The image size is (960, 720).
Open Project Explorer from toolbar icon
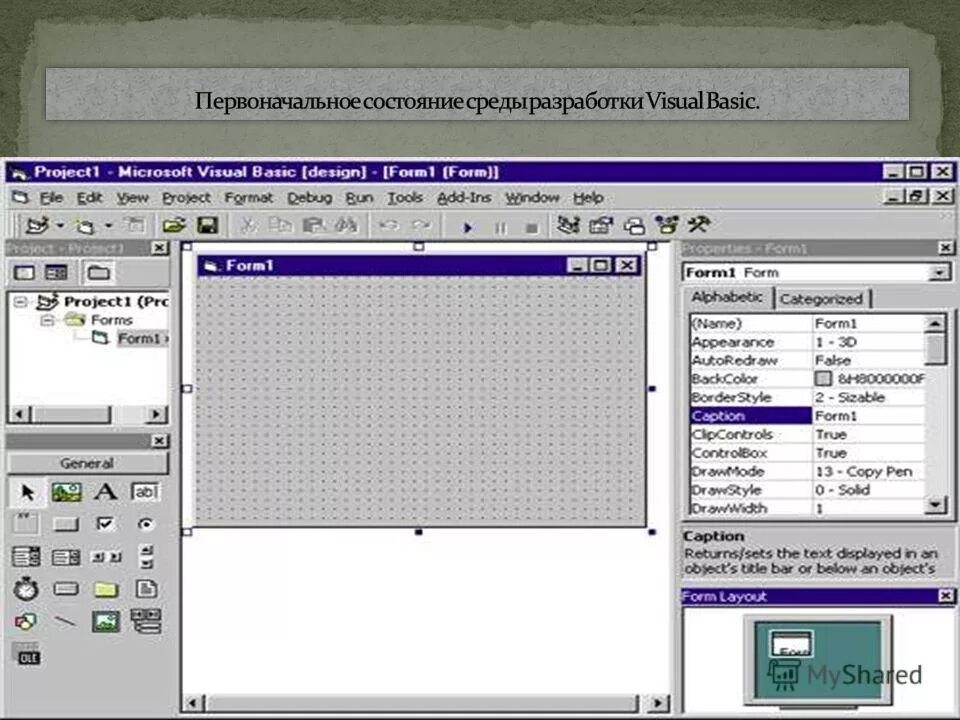click(x=568, y=225)
